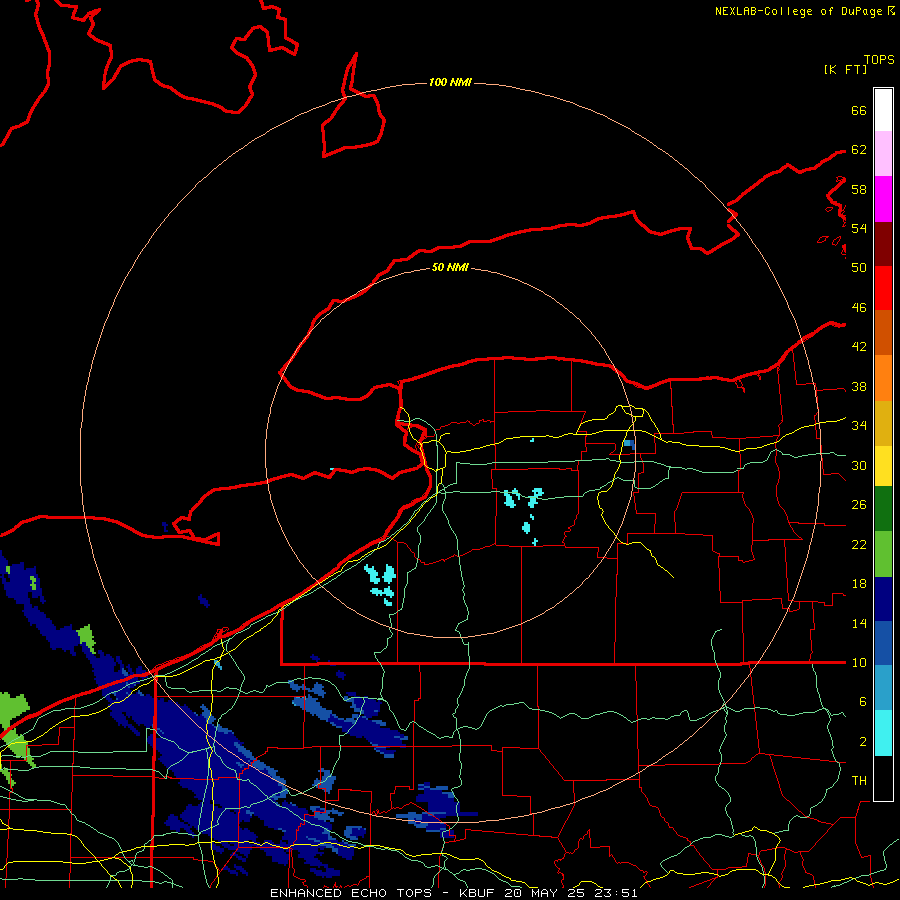This screenshot has height=900, width=900.
Task: Click the 34 legend label
Action: (859, 426)
